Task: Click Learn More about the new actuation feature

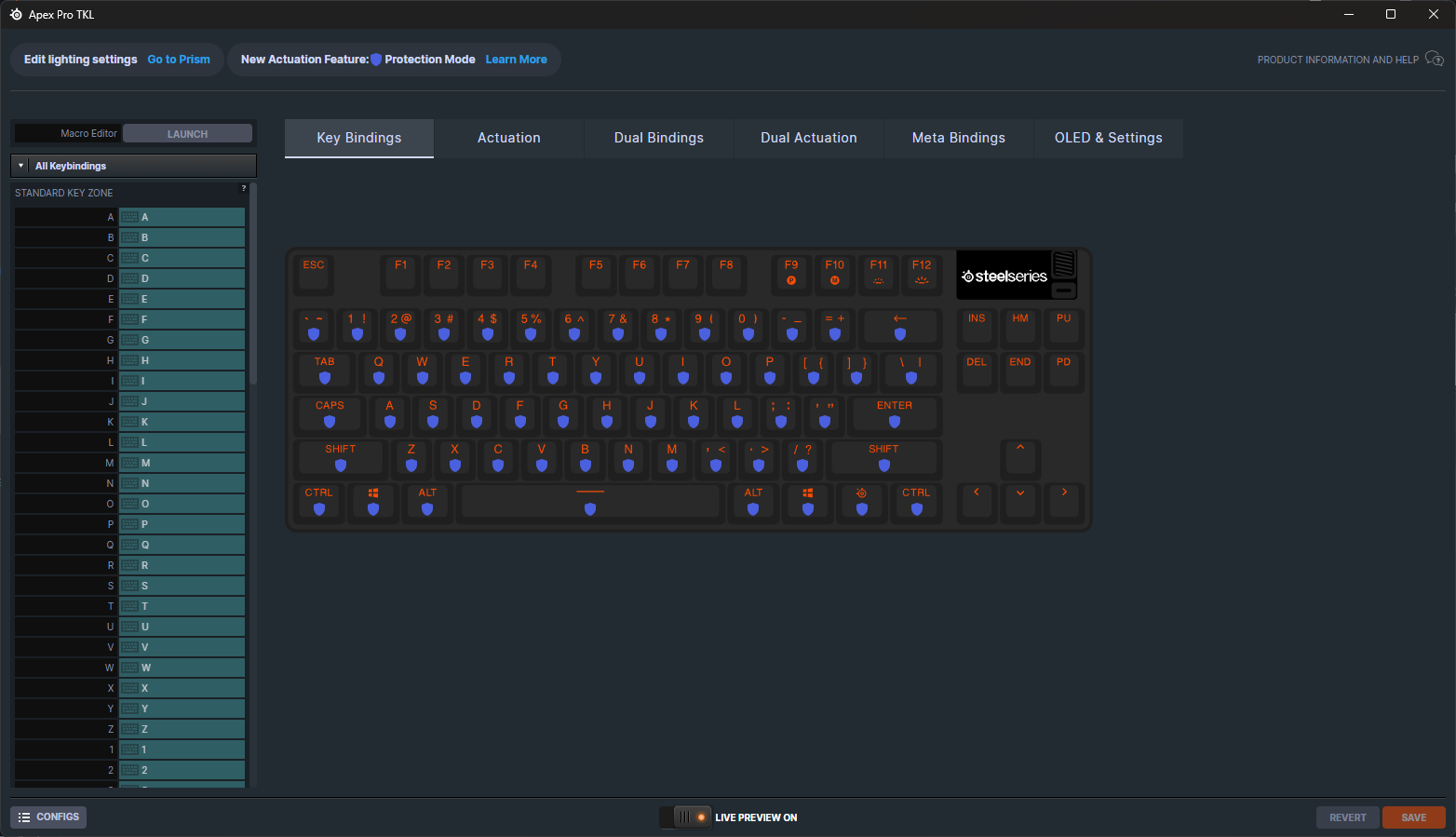Action: coord(516,59)
